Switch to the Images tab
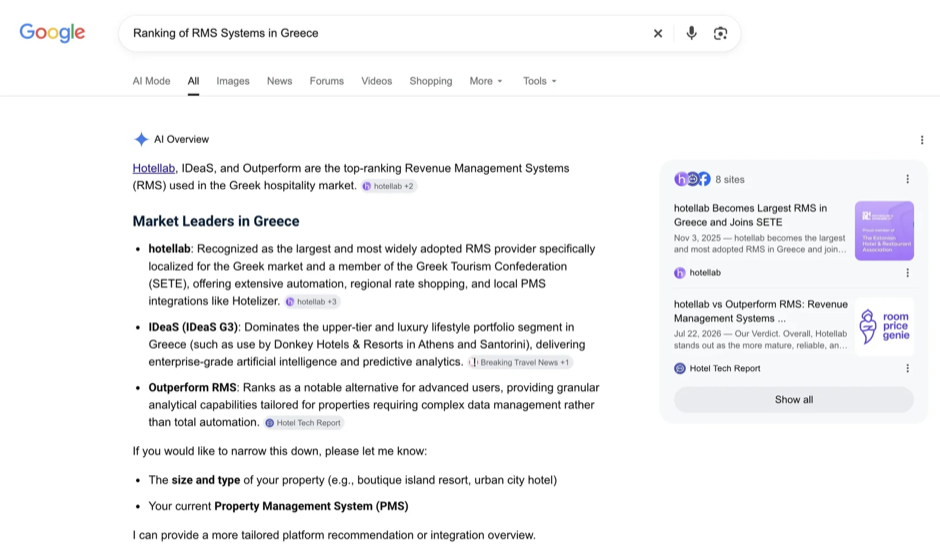 (x=233, y=81)
